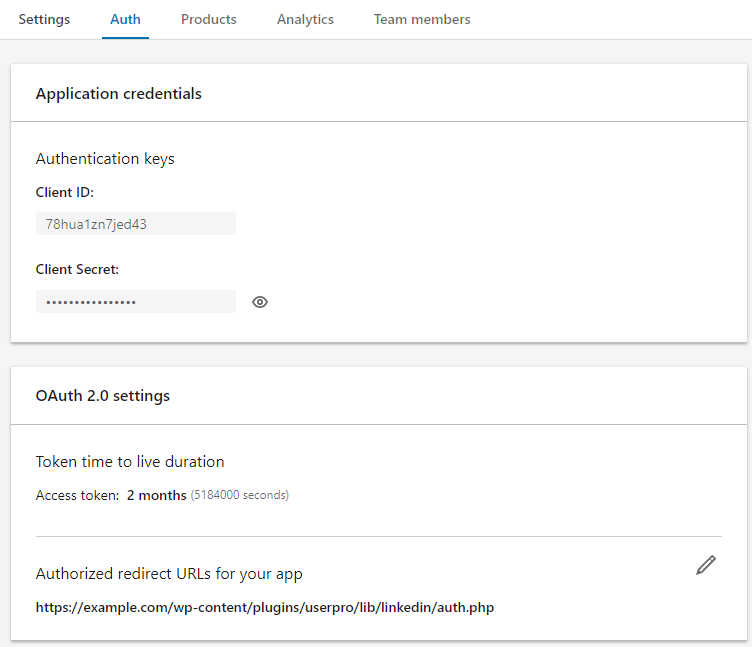
Task: Click the Application credentials heading
Action: click(x=118, y=94)
